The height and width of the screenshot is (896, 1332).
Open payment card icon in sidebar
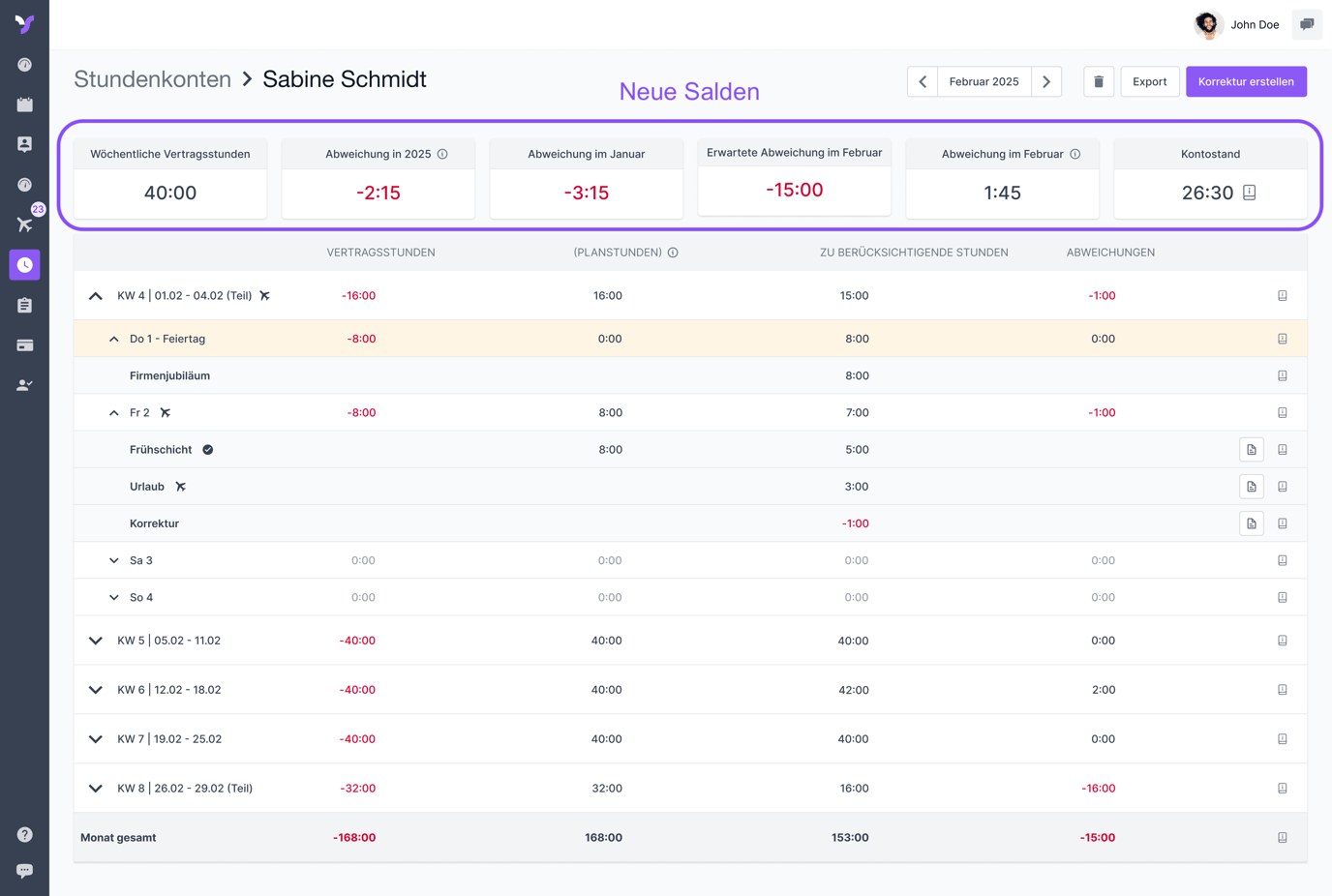click(x=24, y=345)
